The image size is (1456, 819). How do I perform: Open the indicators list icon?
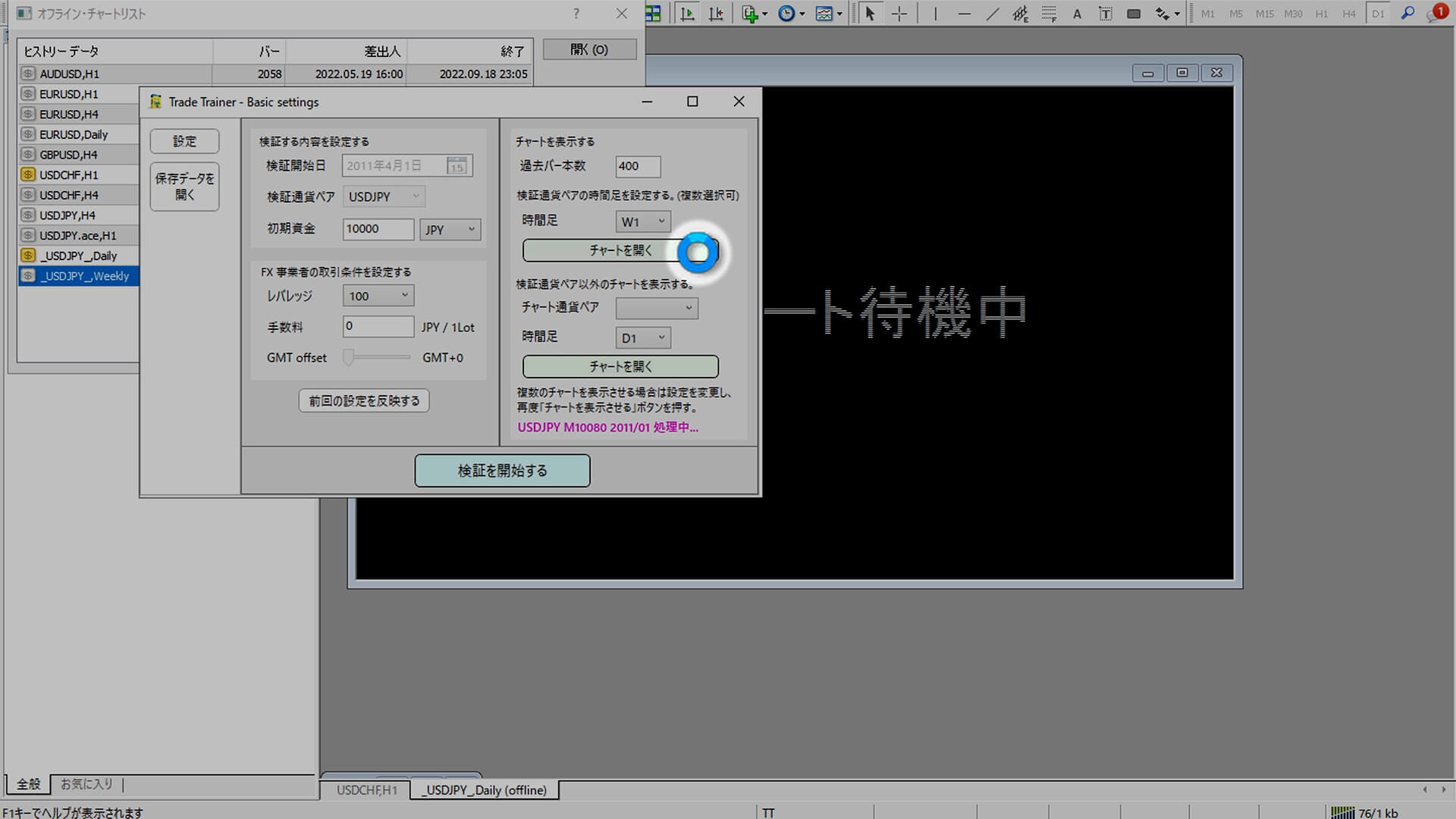(x=753, y=14)
